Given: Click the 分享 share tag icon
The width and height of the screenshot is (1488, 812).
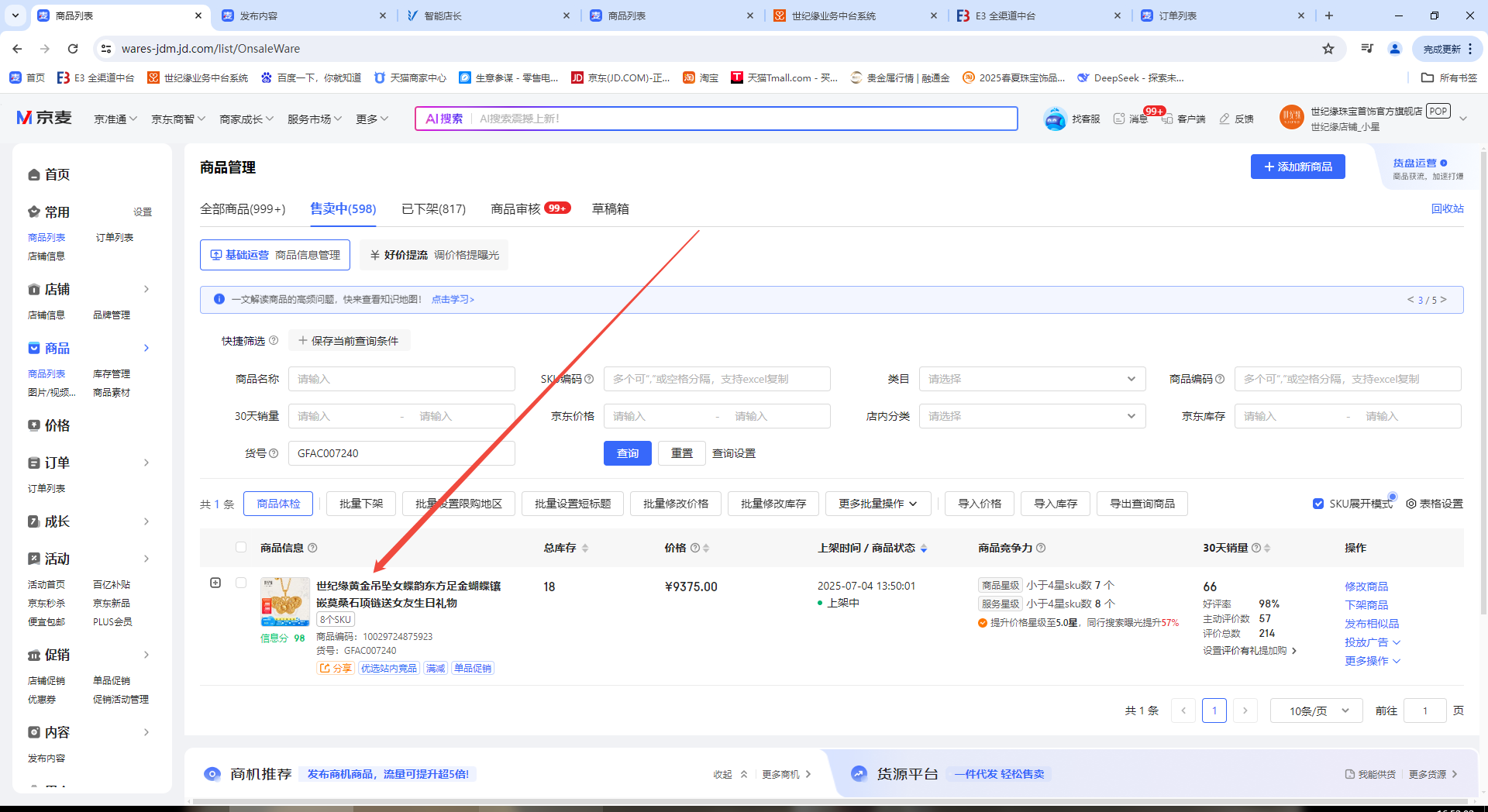Looking at the screenshot, I should pos(325,668).
